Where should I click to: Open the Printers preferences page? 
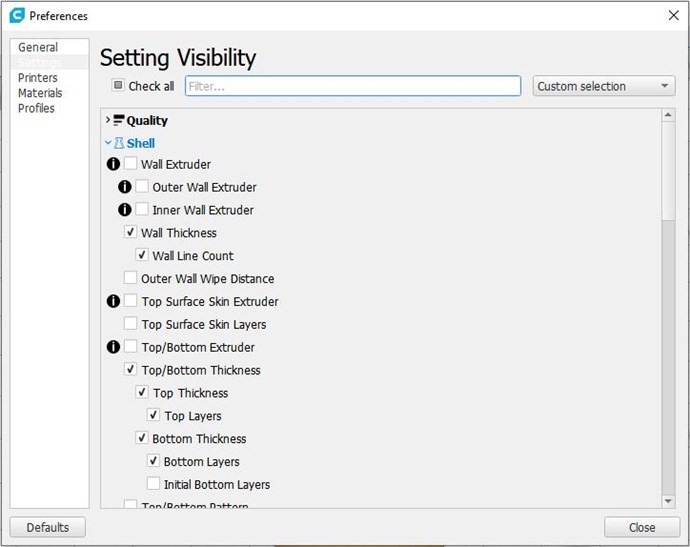(38, 78)
